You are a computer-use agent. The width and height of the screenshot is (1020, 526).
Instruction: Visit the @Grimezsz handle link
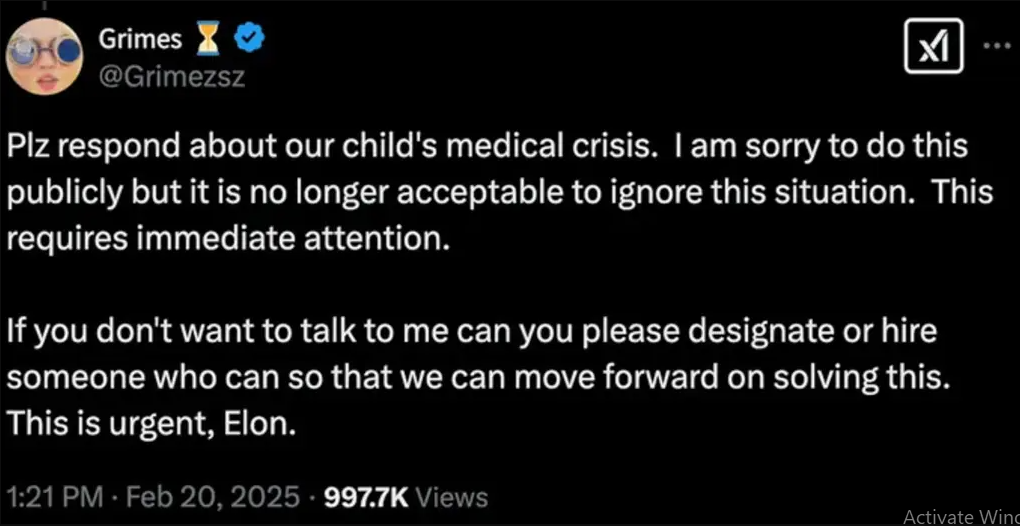[171, 77]
